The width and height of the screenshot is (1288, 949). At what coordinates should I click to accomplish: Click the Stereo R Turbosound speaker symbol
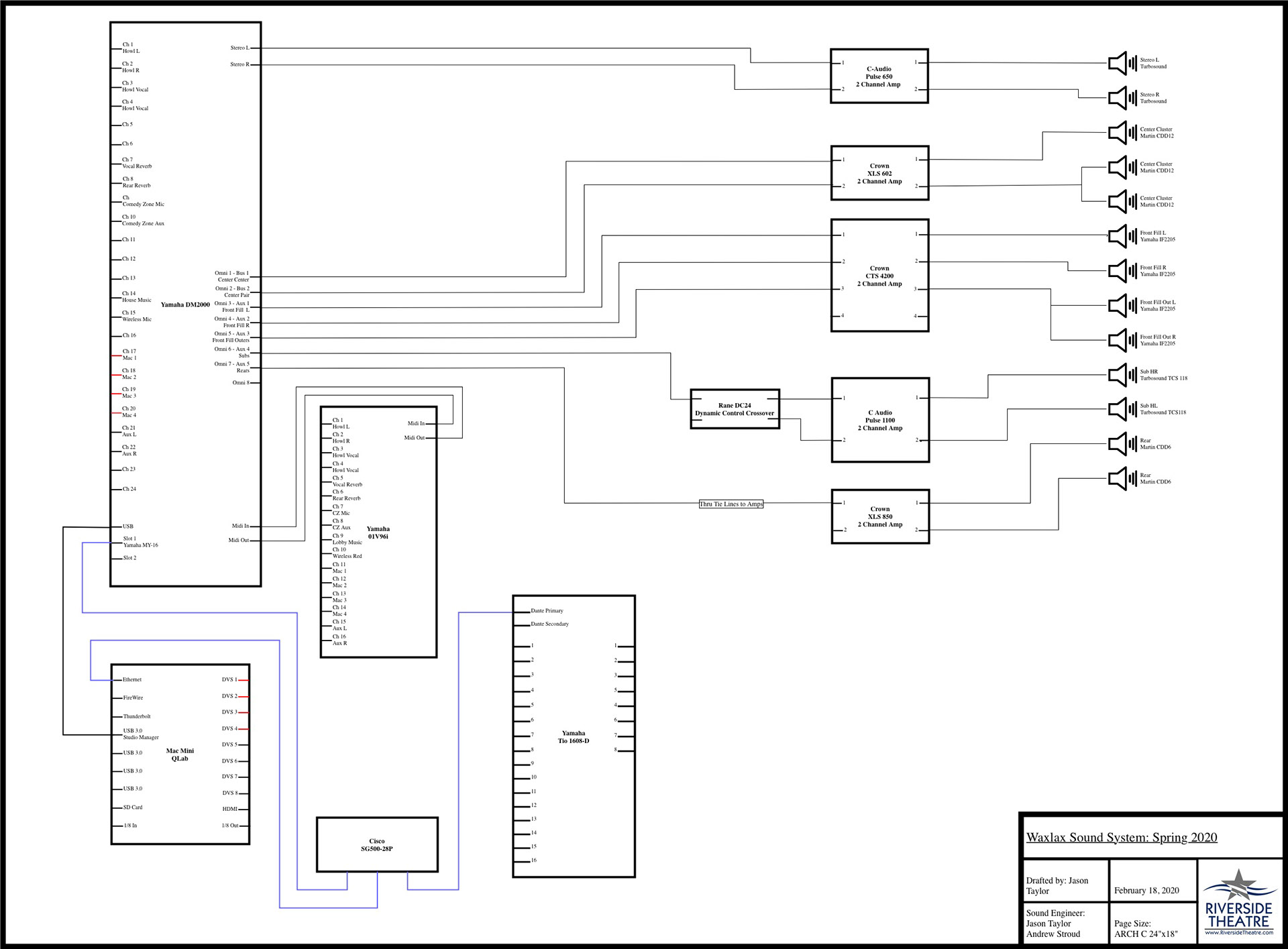tap(1122, 98)
